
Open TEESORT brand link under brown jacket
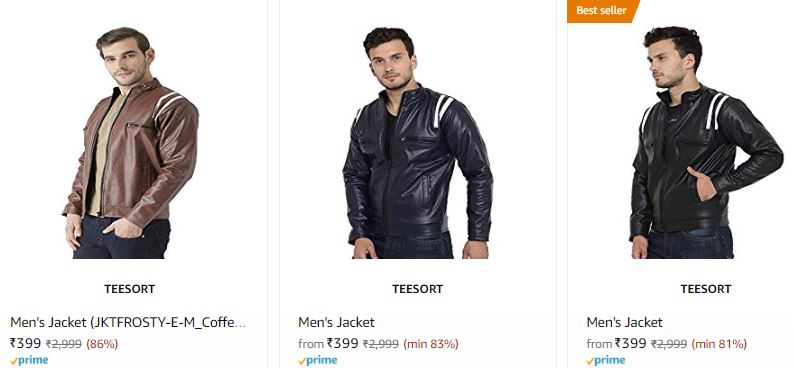[x=130, y=289]
